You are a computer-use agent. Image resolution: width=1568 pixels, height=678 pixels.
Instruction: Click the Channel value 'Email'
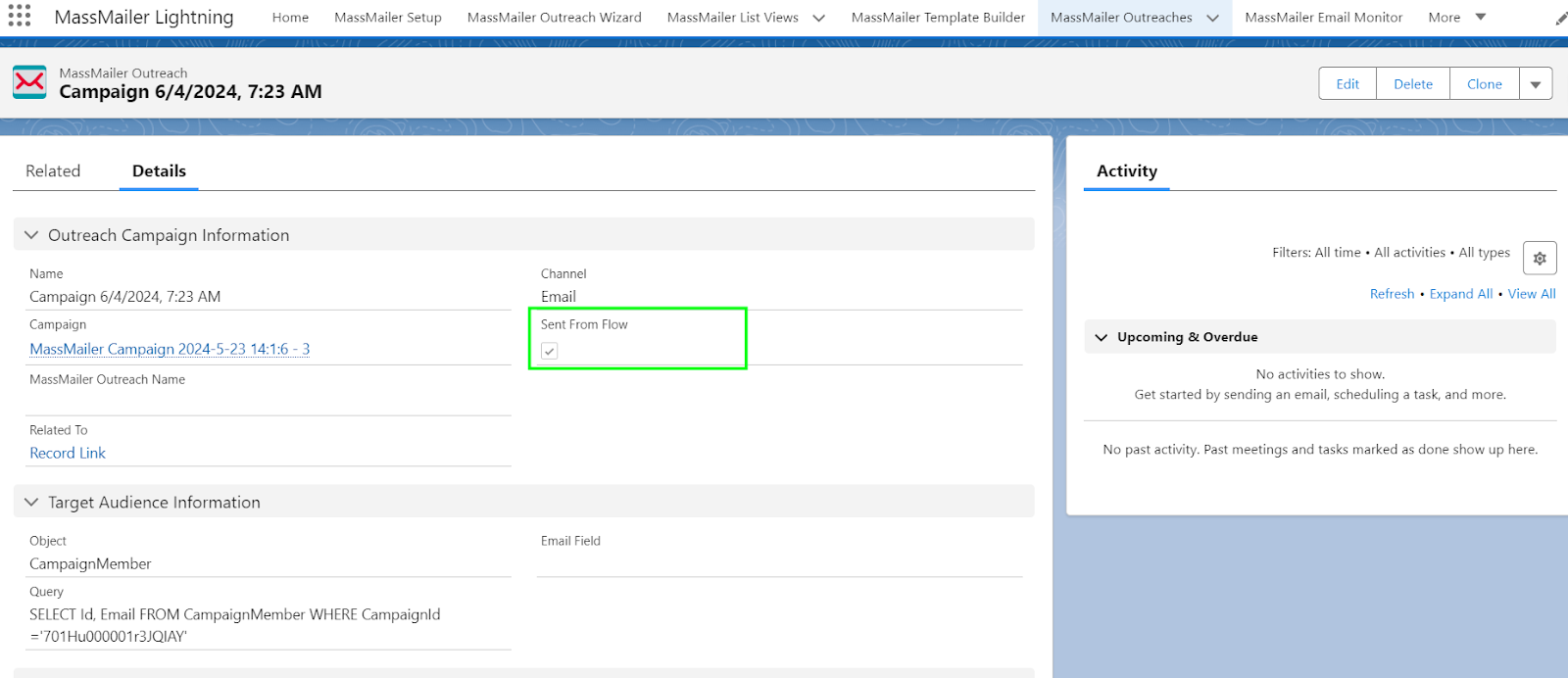coord(559,297)
